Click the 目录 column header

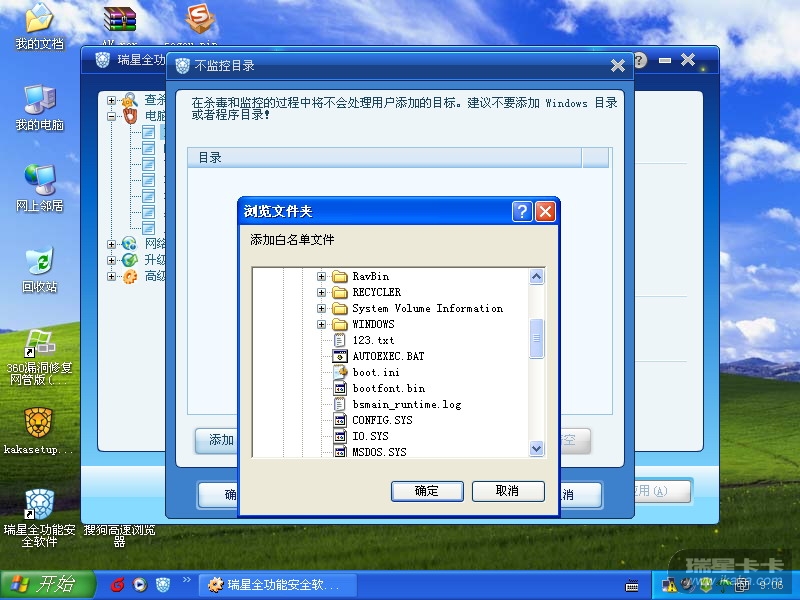tap(385, 158)
